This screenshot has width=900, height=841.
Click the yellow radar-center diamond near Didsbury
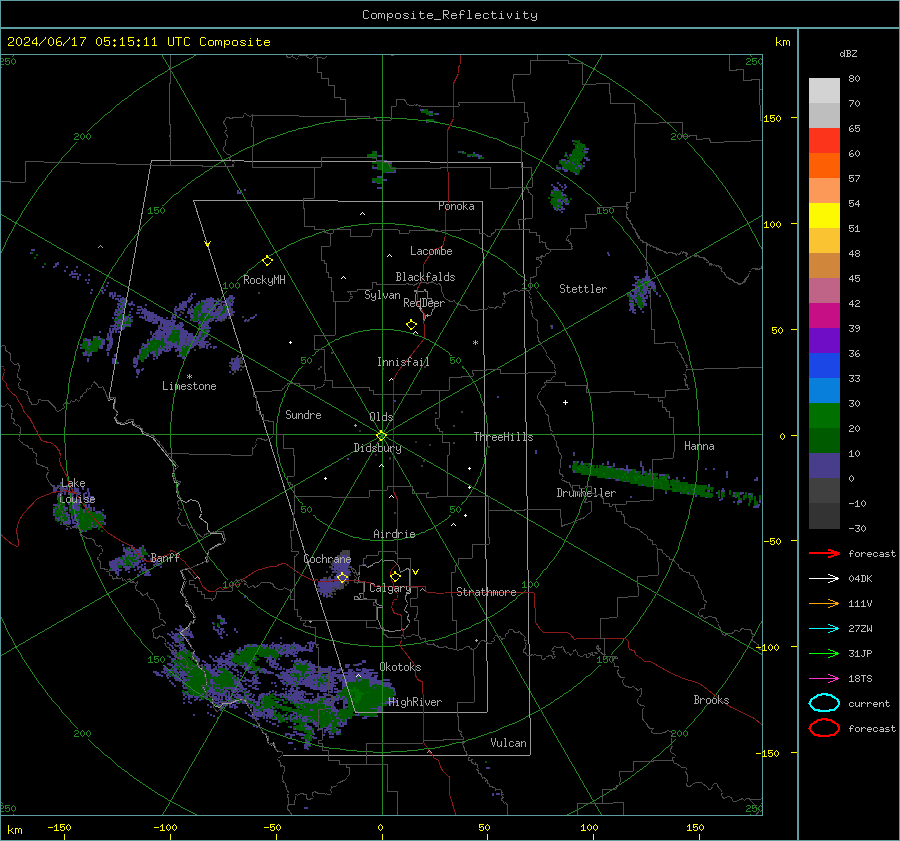click(x=382, y=436)
